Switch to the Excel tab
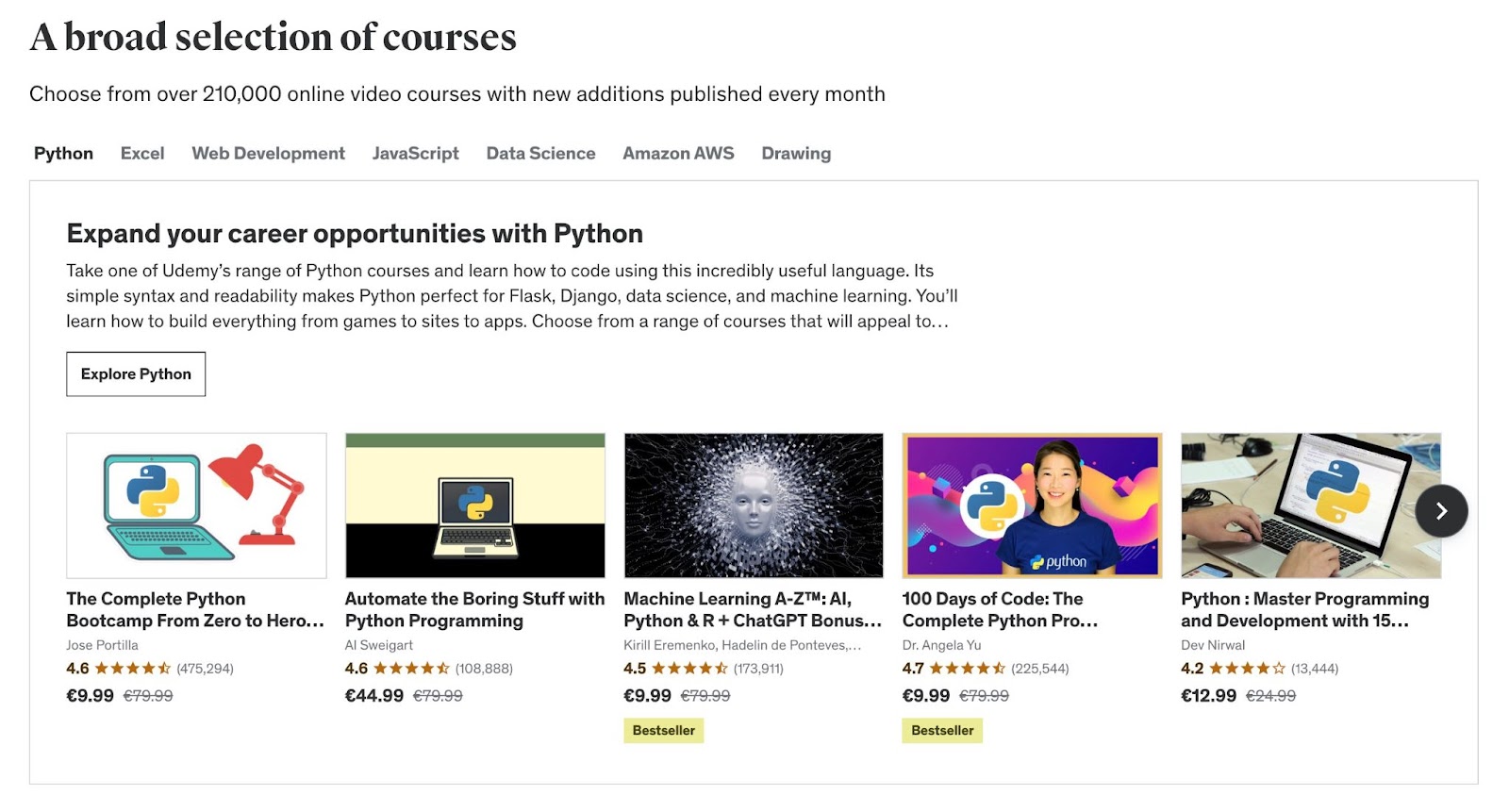 [x=141, y=153]
